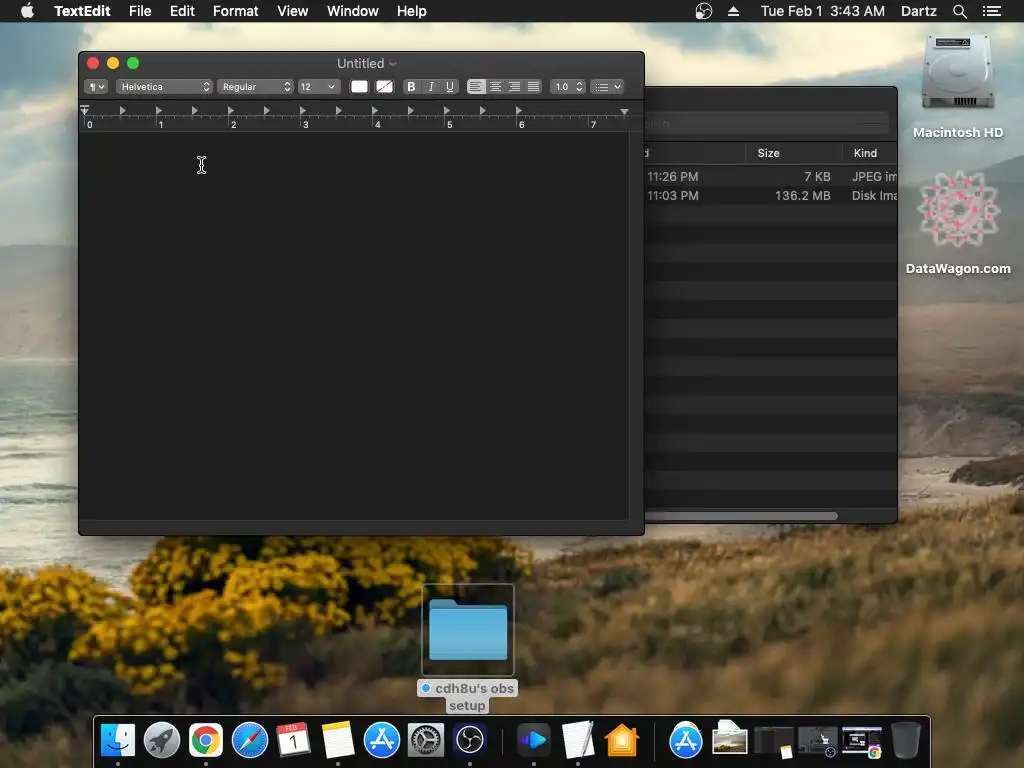
Task: Justify text alignment
Action: point(534,87)
